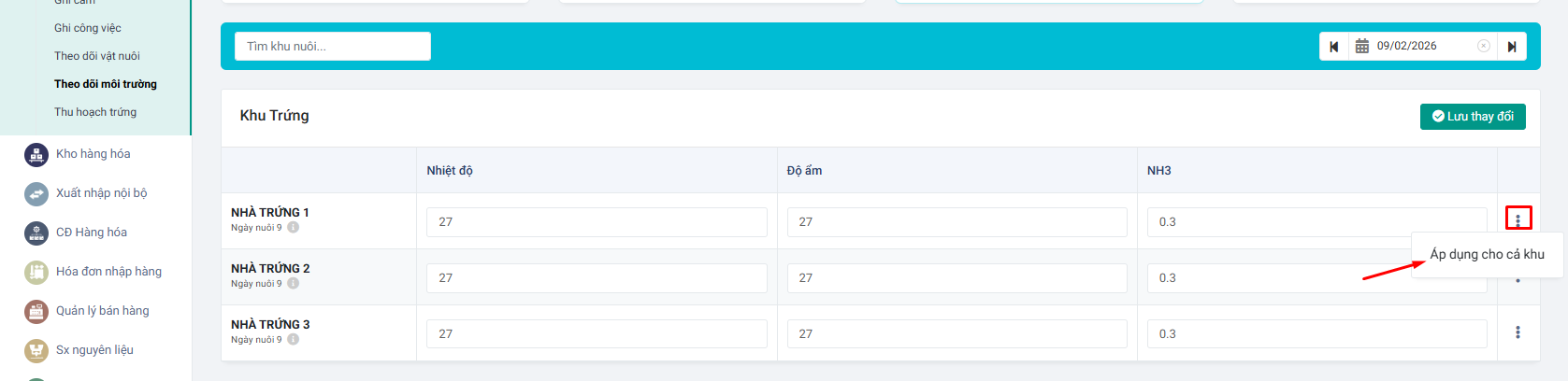Image resolution: width=1568 pixels, height=381 pixels.
Task: Click Lưu thay đổi button
Action: pos(1473,117)
